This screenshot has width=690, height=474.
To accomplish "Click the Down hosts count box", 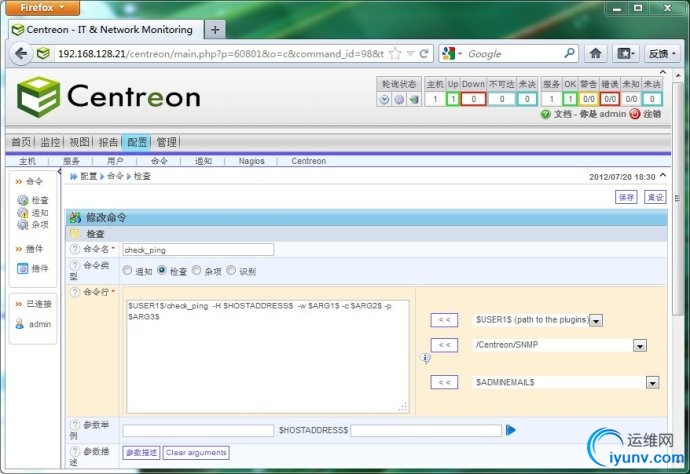I will [x=473, y=99].
